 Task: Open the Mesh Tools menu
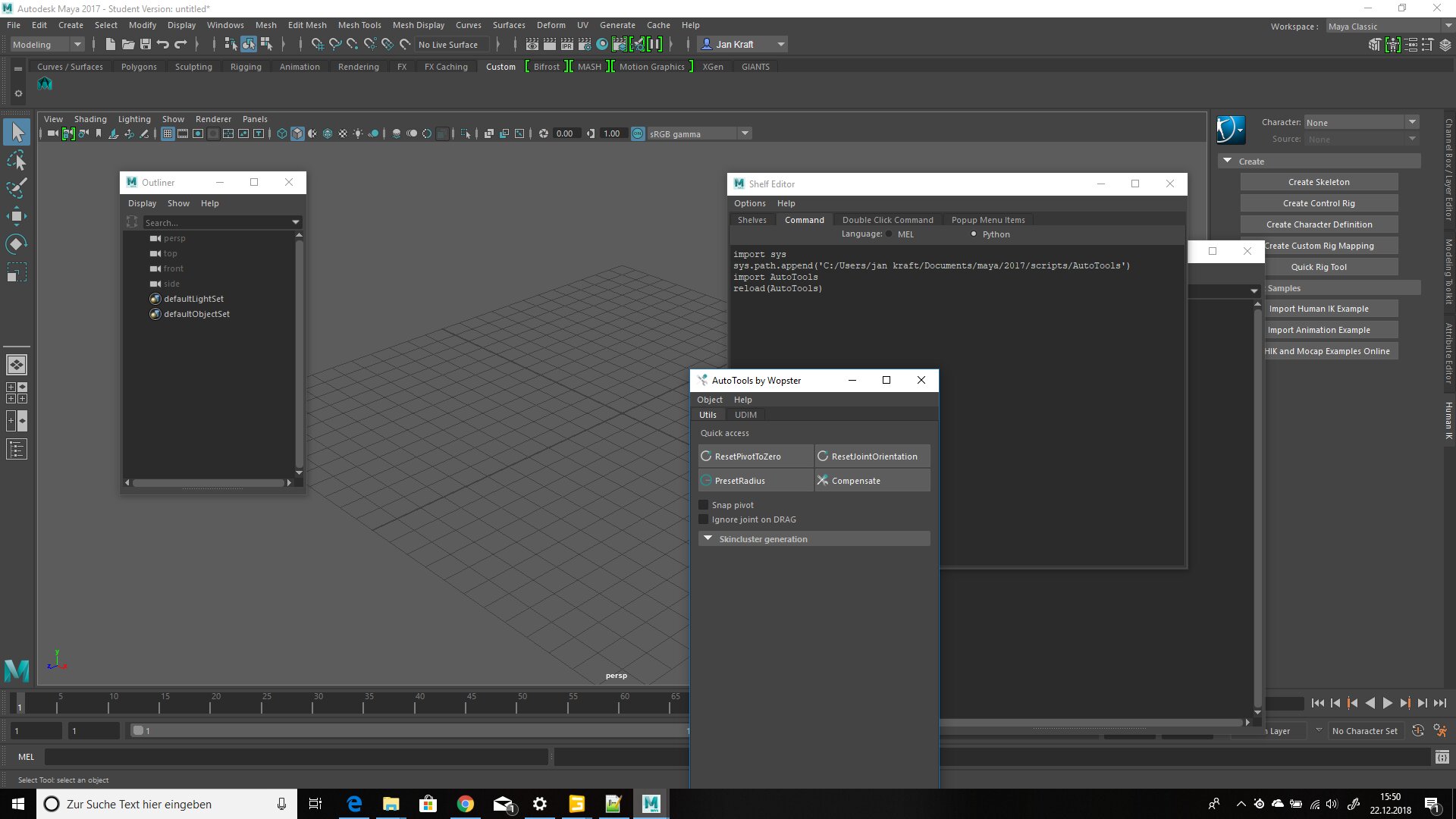(359, 25)
